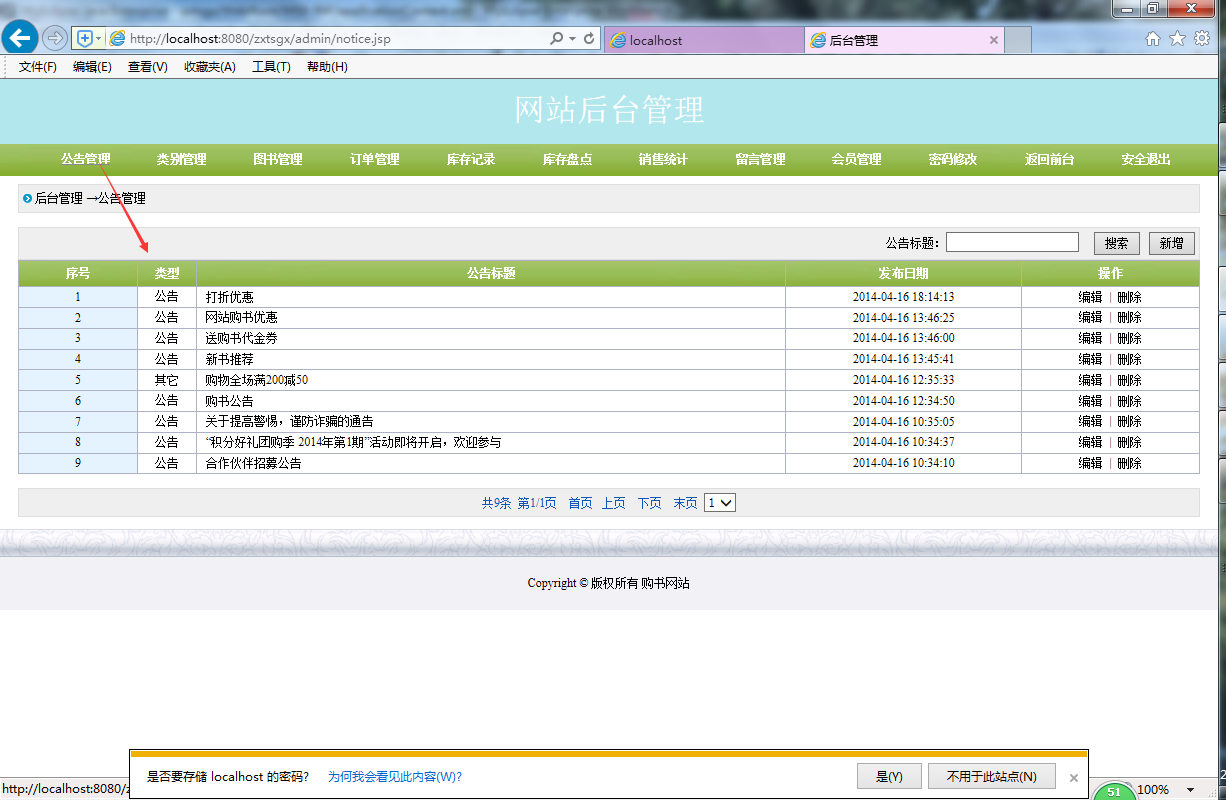Click the Favorites star icon
1226x800 pixels.
coord(1176,37)
